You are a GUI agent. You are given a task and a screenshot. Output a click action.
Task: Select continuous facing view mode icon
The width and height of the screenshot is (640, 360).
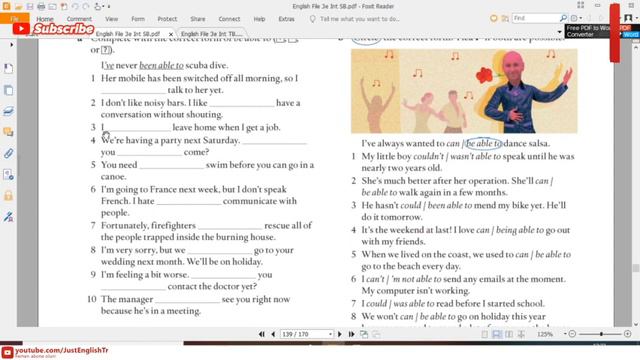click(521, 334)
